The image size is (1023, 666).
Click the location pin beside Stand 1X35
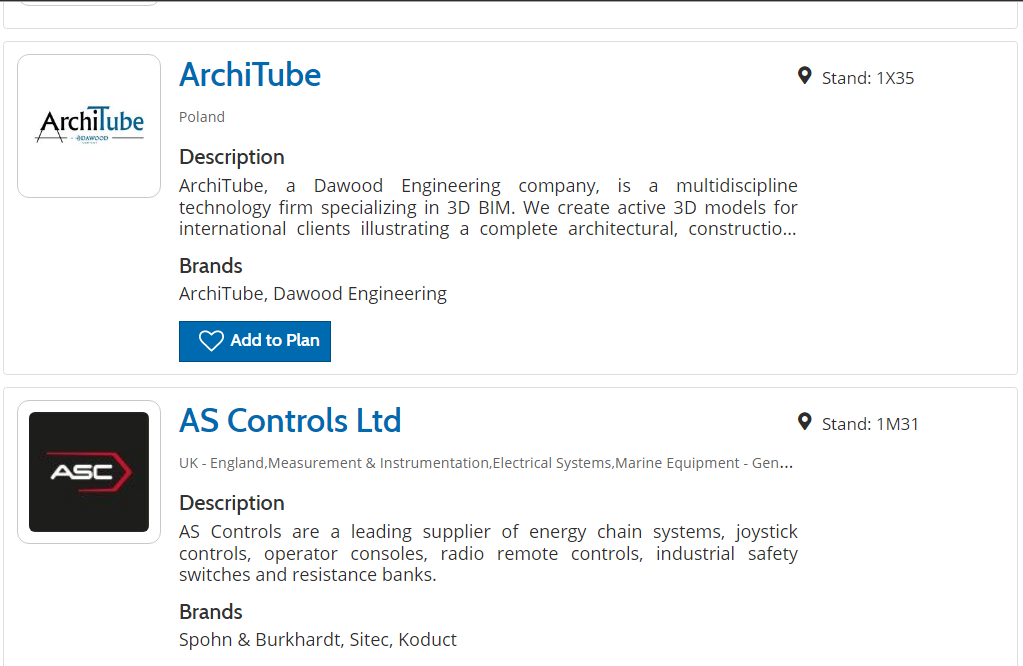coord(804,76)
